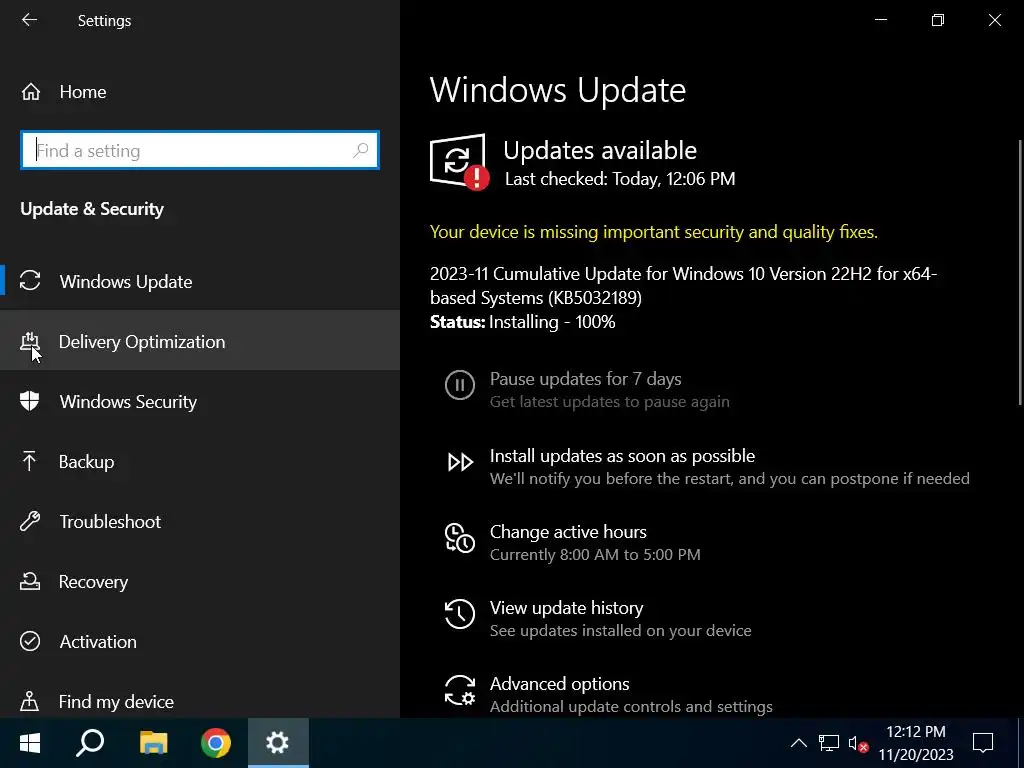This screenshot has width=1024, height=768.
Task: Click 'Updates available' heading
Action: (x=600, y=150)
